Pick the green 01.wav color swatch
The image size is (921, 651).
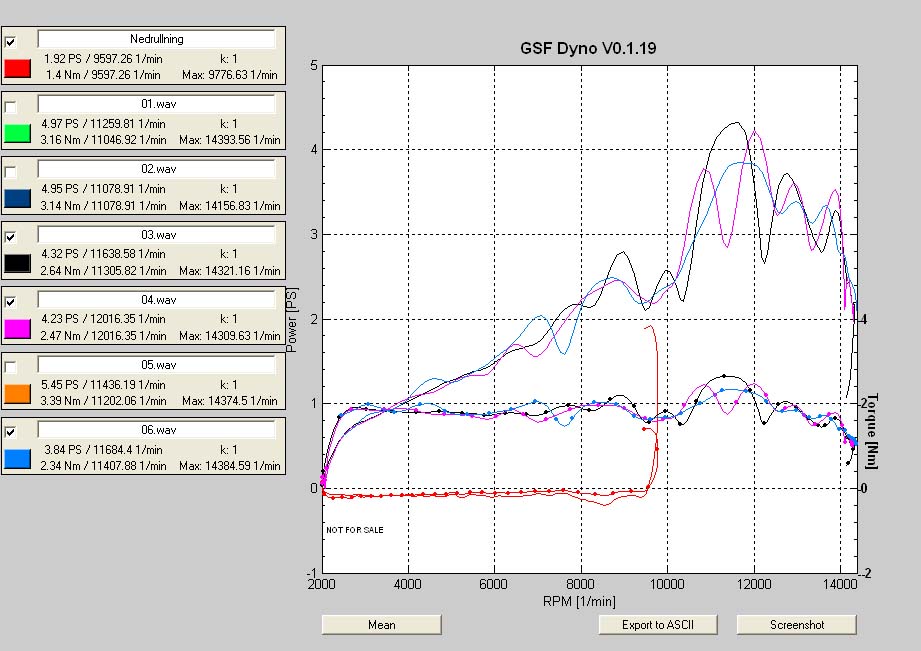(x=19, y=133)
